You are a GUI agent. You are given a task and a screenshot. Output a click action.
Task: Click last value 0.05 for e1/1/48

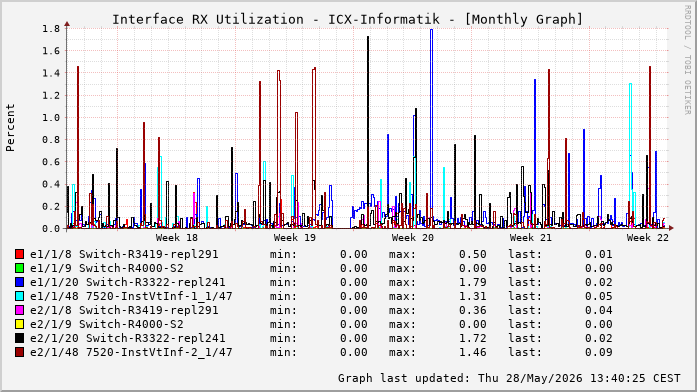598,296
